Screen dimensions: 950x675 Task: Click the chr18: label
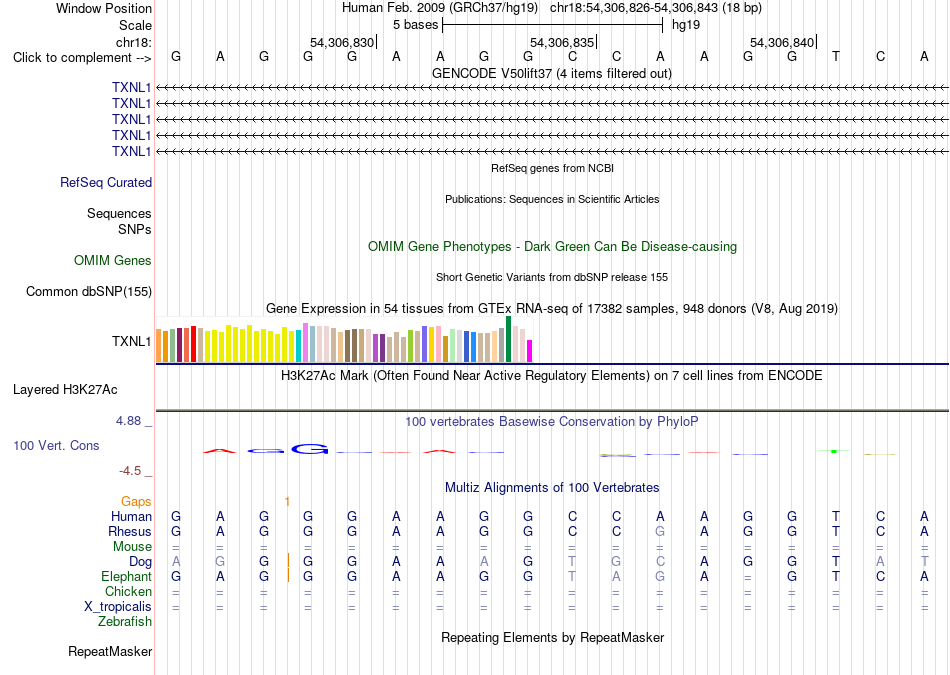[x=134, y=42]
